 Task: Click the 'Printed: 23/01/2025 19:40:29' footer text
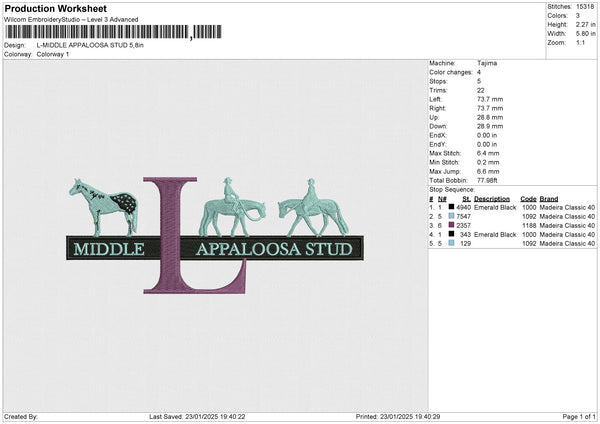click(398, 416)
